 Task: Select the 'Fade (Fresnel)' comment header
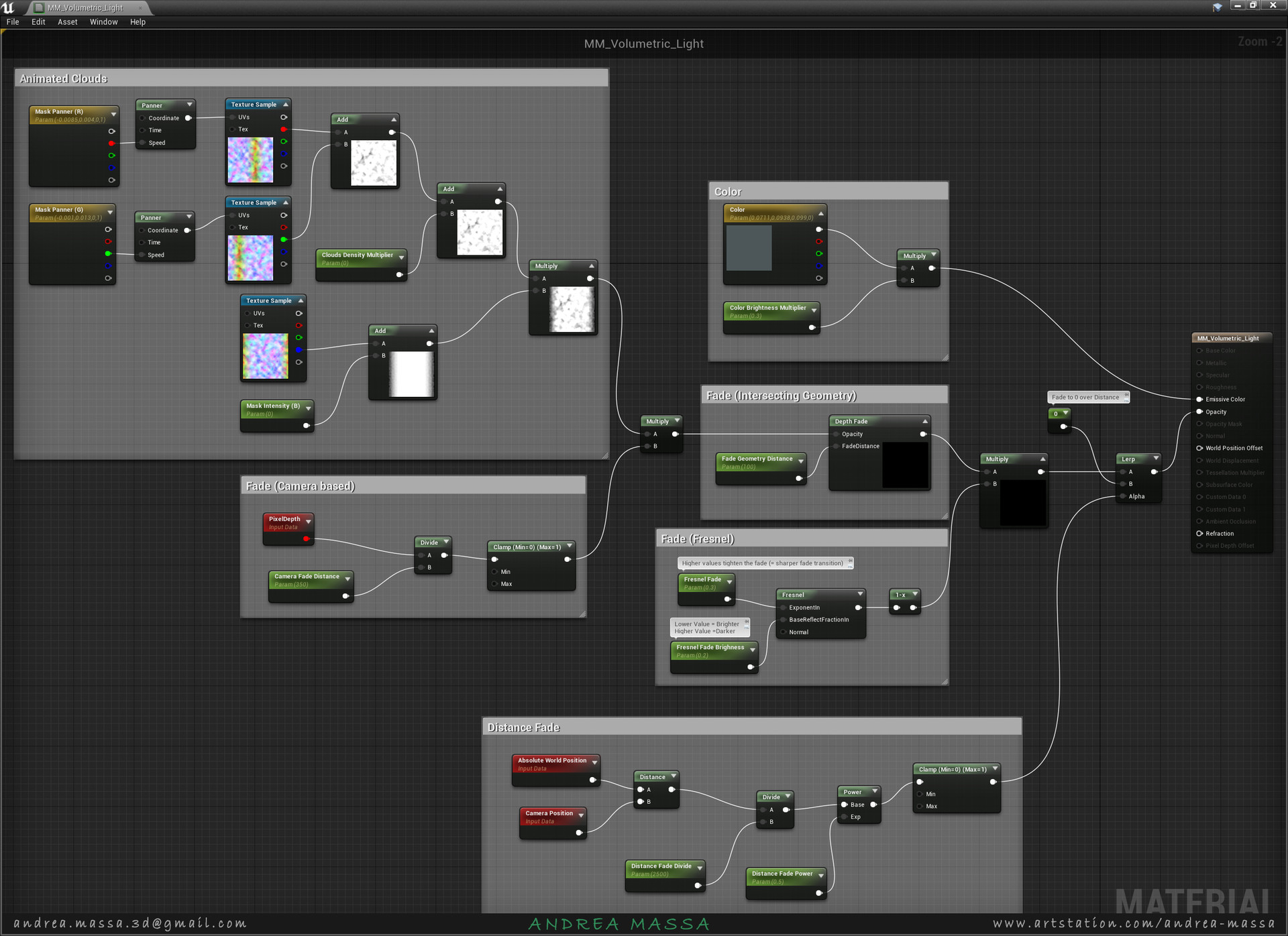pos(802,539)
